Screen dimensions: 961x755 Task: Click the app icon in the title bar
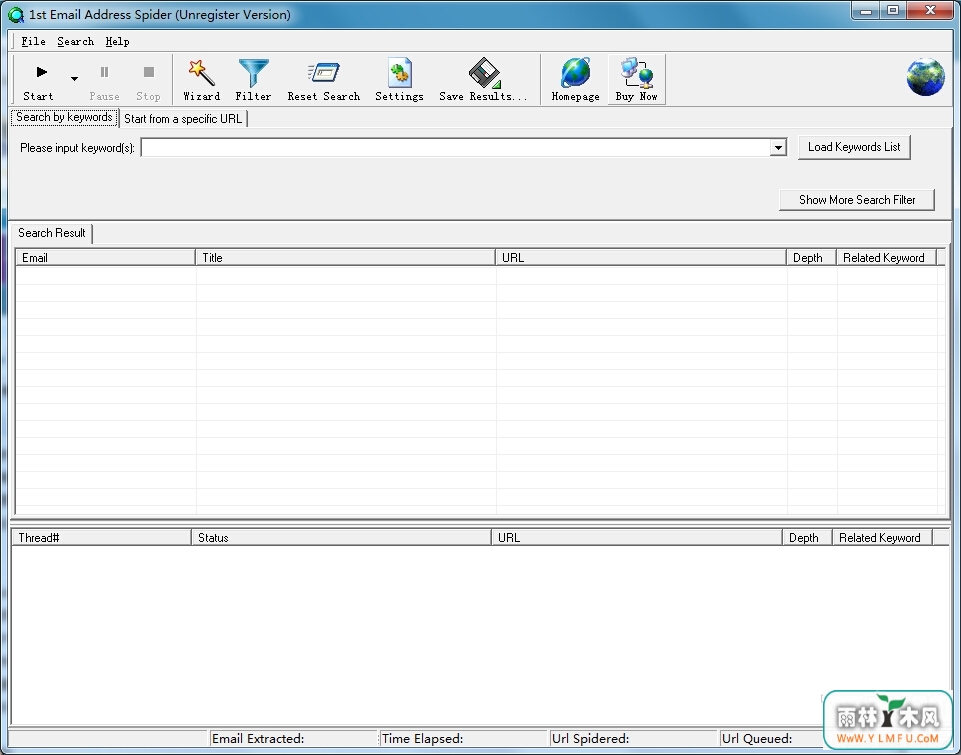[16, 14]
